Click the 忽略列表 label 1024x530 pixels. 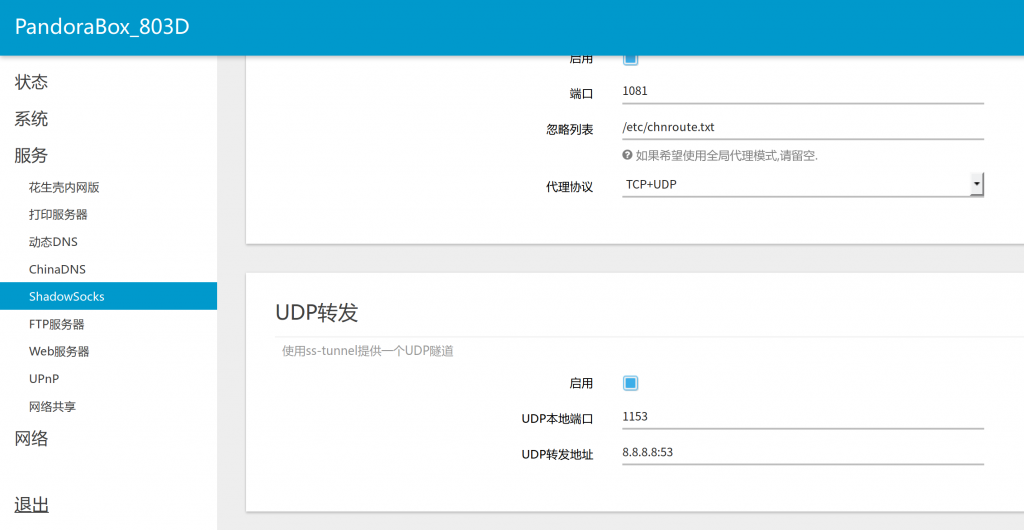[569, 129]
